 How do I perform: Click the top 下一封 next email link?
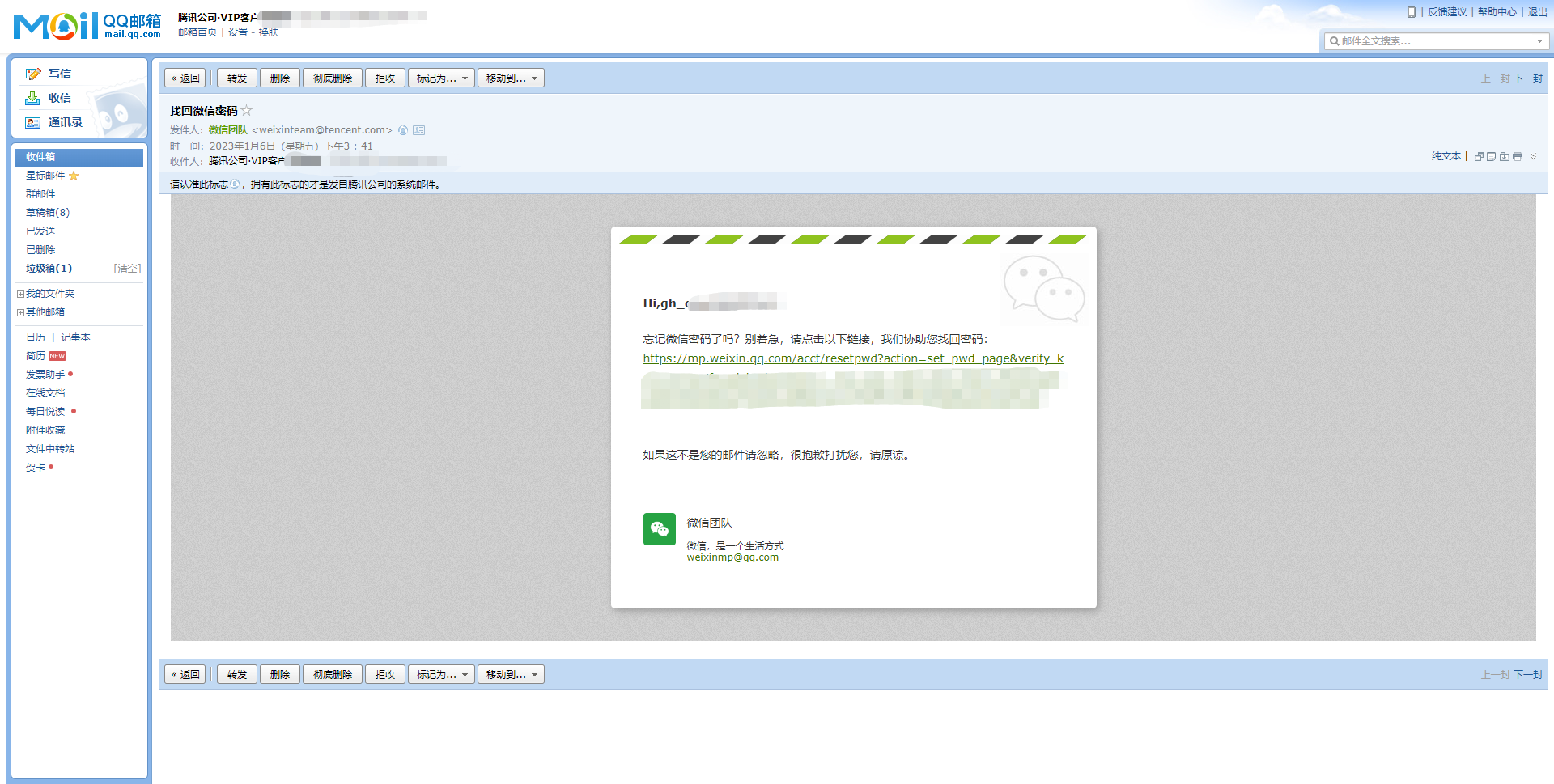(1528, 78)
